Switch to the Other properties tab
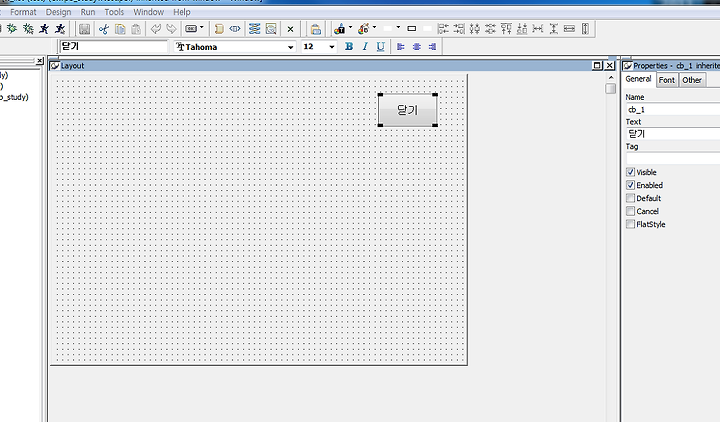 coord(692,80)
